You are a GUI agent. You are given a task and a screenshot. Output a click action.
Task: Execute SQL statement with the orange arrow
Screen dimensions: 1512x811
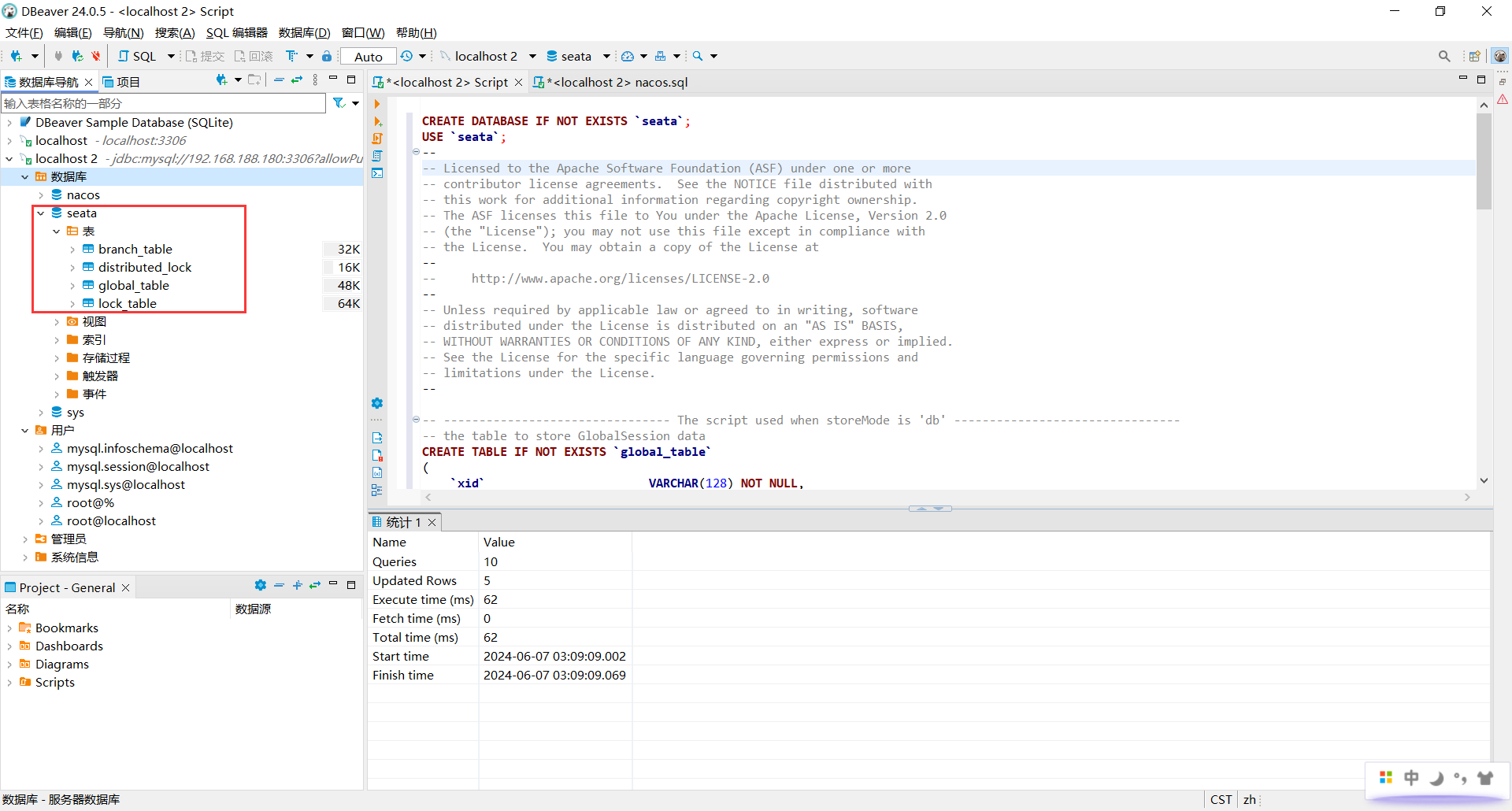point(377,104)
